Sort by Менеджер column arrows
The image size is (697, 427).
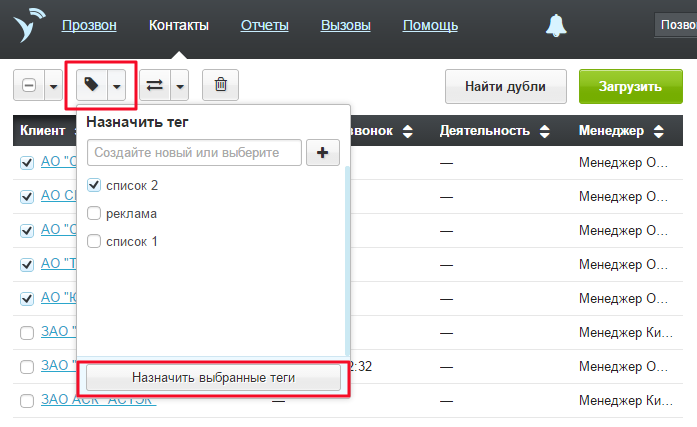[662, 131]
